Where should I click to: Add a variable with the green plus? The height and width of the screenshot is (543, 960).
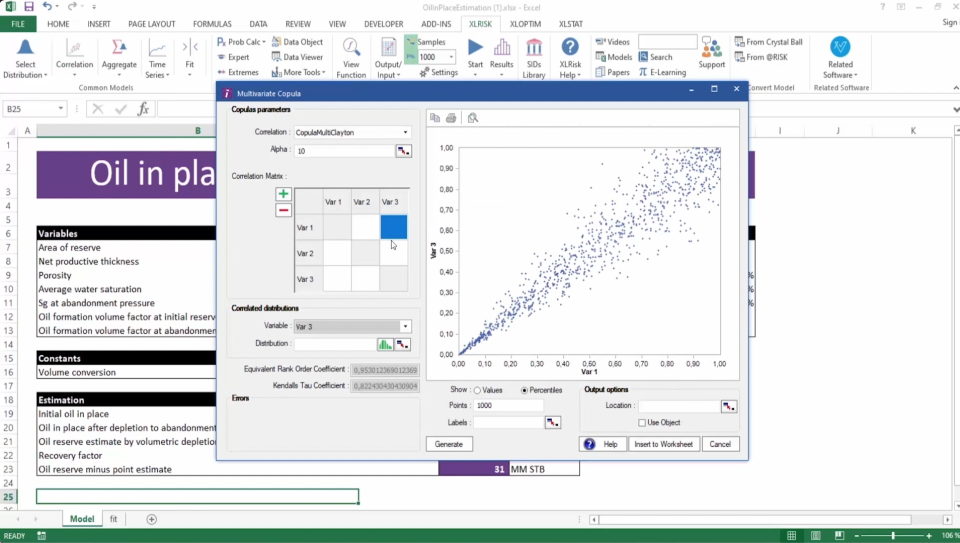[283, 194]
